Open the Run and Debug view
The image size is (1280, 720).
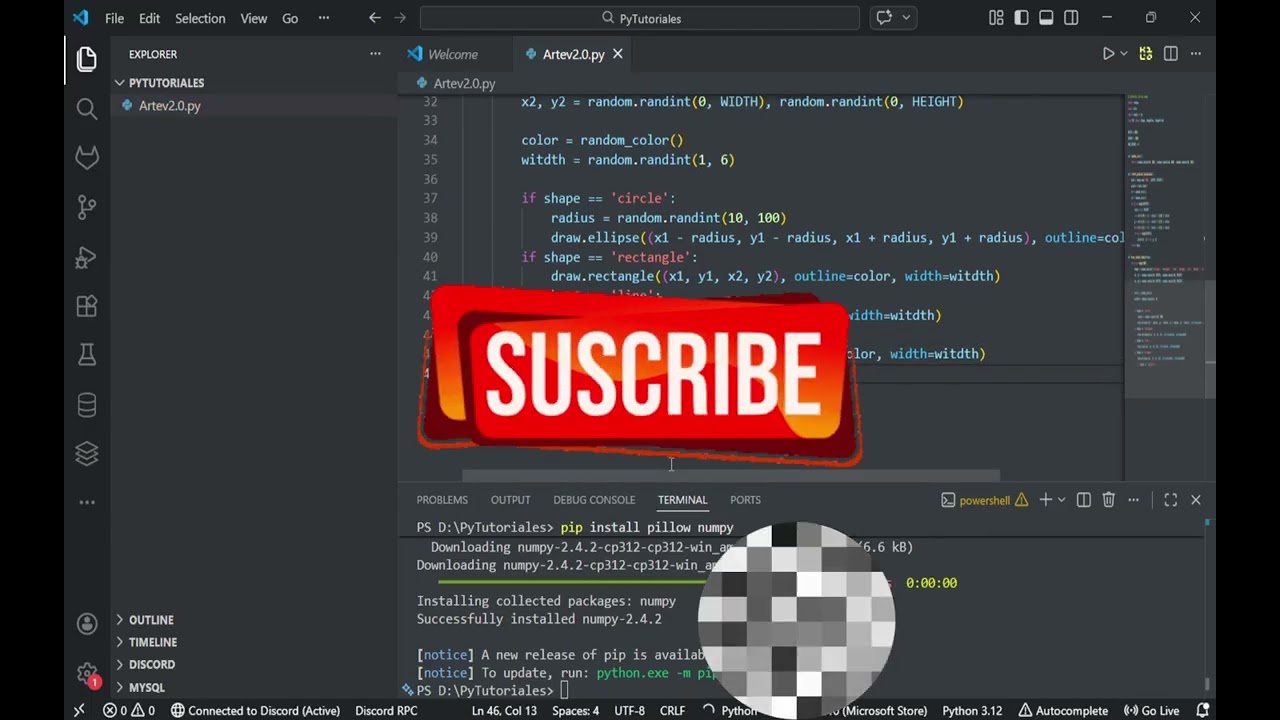[x=87, y=257]
